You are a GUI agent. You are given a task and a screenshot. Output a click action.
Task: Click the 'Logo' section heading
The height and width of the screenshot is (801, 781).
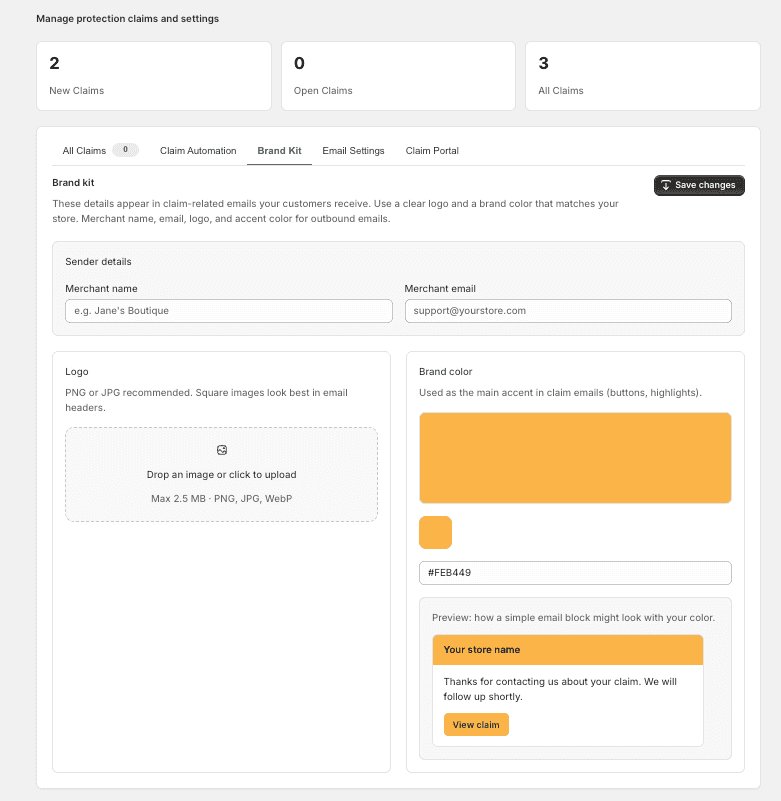77,372
